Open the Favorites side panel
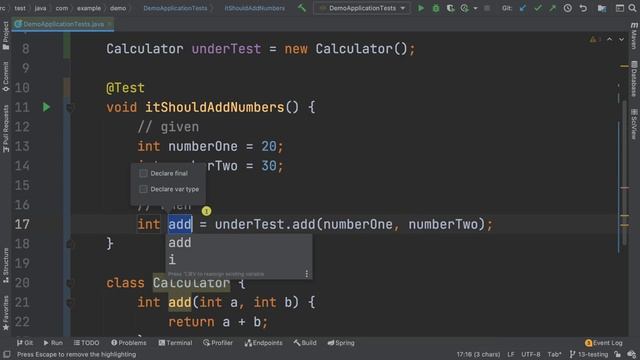This screenshot has height=360, width=640. (x=6, y=313)
